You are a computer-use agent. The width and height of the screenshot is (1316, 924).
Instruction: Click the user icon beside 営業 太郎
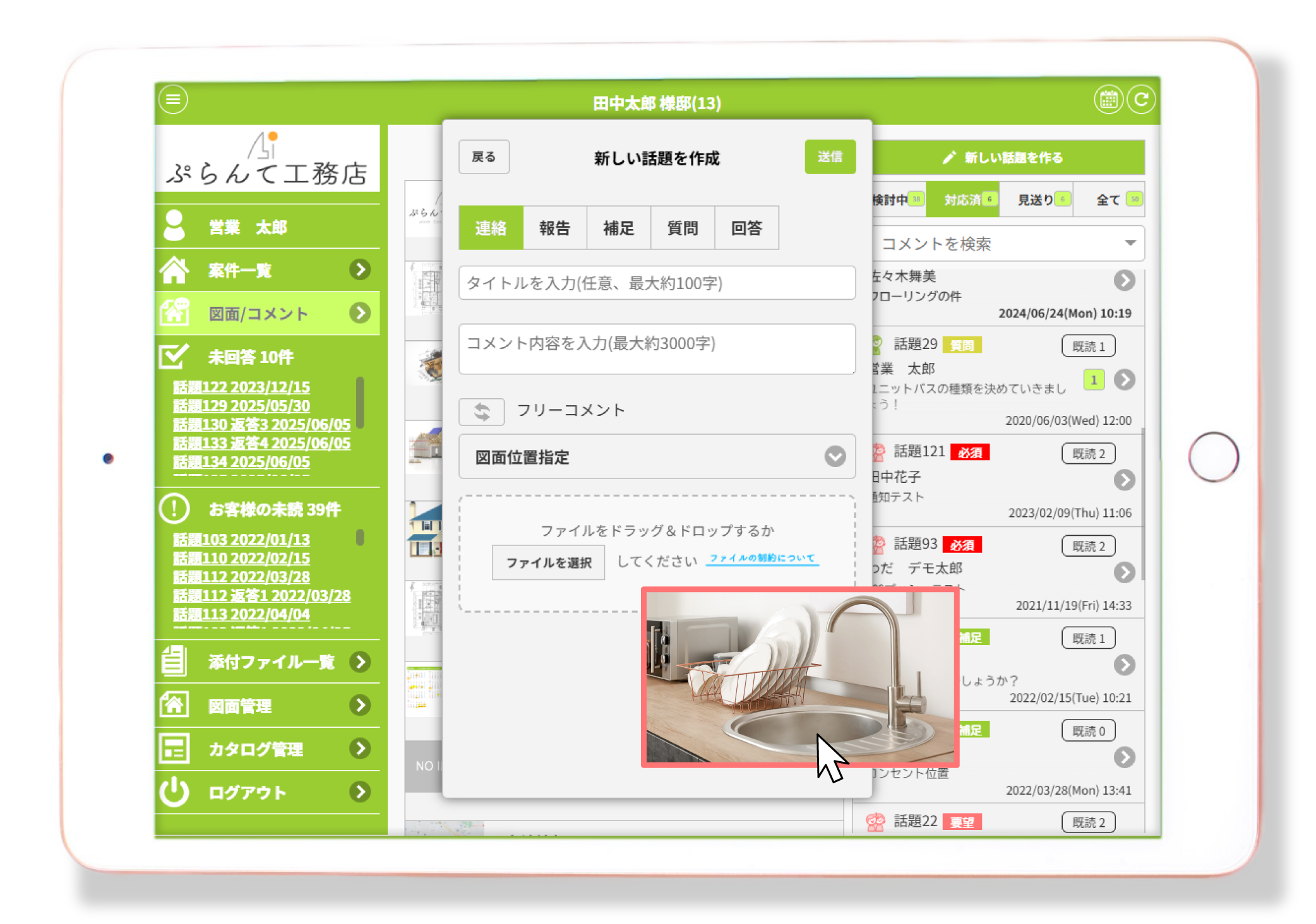point(174,225)
